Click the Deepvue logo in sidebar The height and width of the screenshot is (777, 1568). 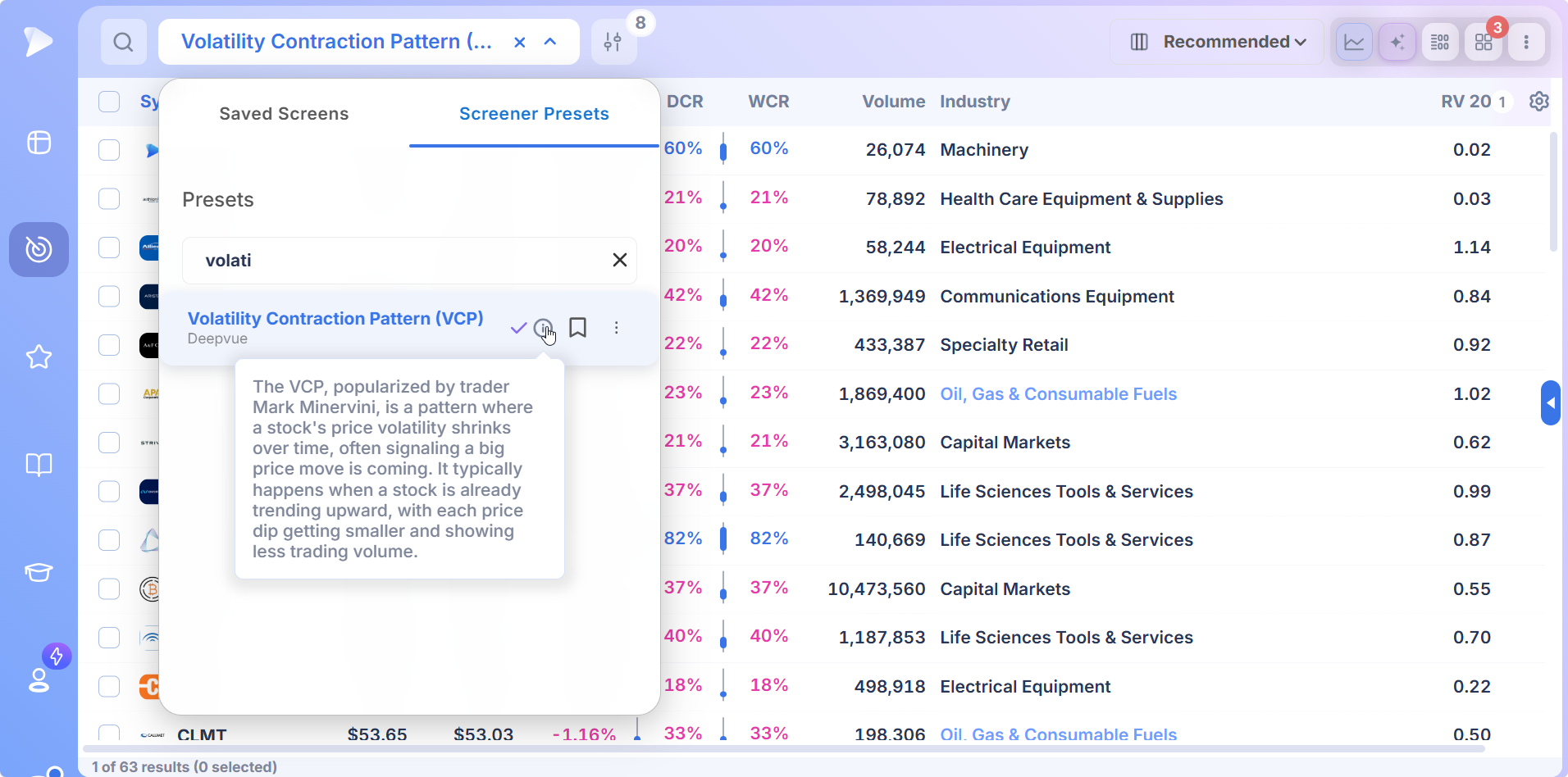(38, 41)
